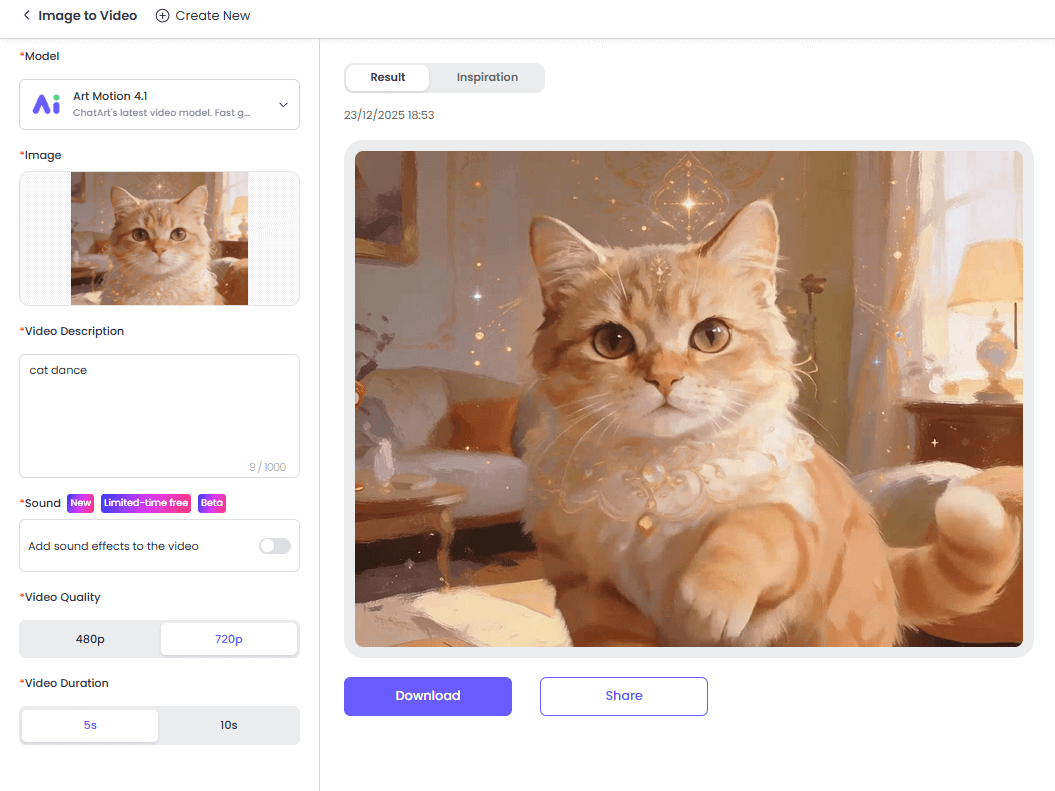The height and width of the screenshot is (791, 1055).
Task: Click the generated cat video preview
Action: [688, 398]
